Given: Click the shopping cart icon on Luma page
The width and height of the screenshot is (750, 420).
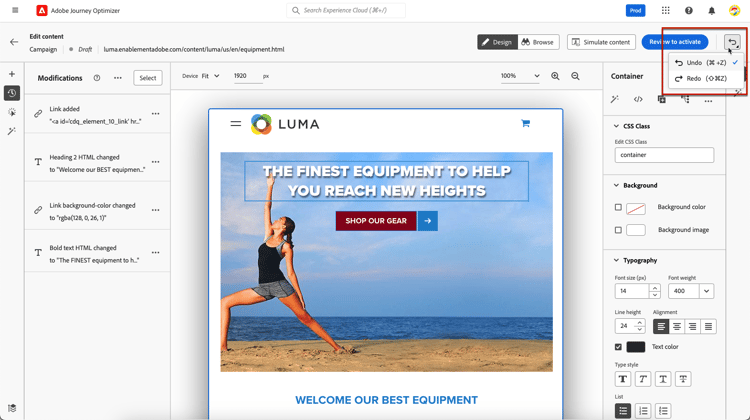Looking at the screenshot, I should (x=525, y=123).
